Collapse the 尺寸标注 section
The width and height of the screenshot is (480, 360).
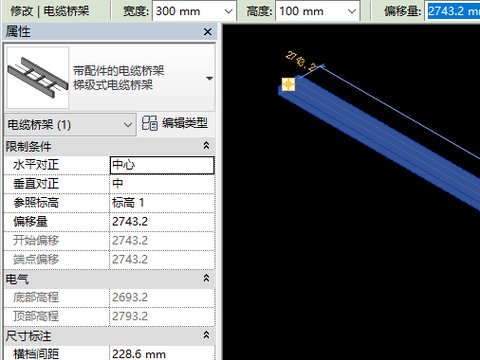click(x=206, y=335)
